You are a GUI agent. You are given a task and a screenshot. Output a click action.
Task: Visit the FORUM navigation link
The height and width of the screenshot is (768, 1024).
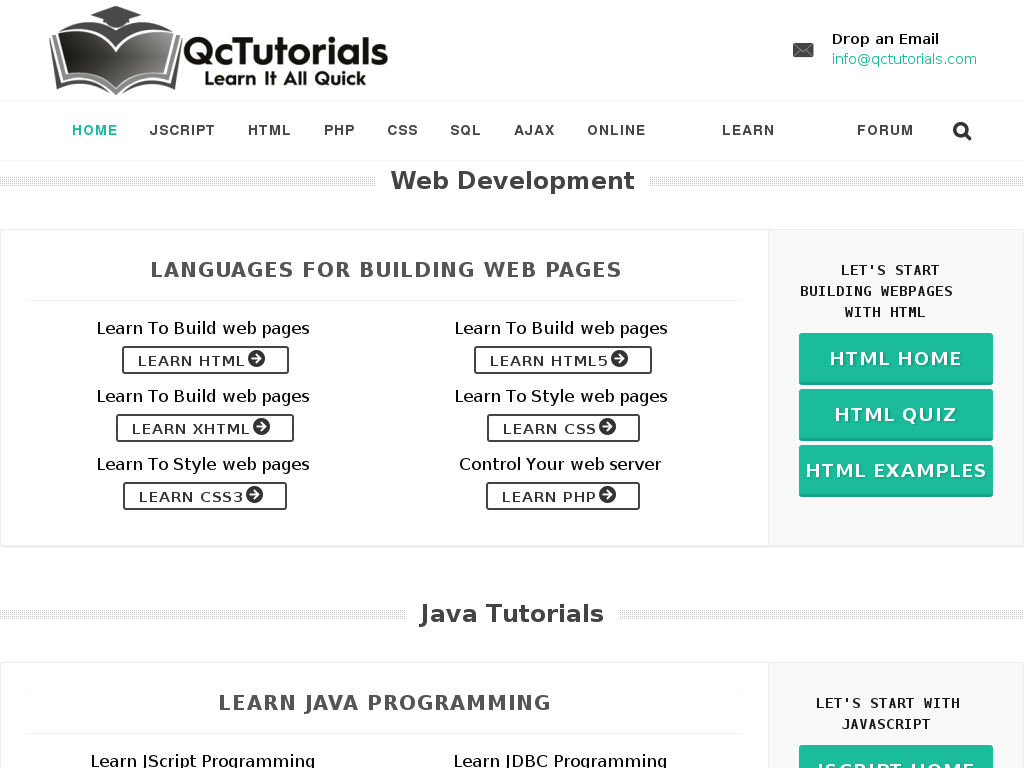[885, 130]
